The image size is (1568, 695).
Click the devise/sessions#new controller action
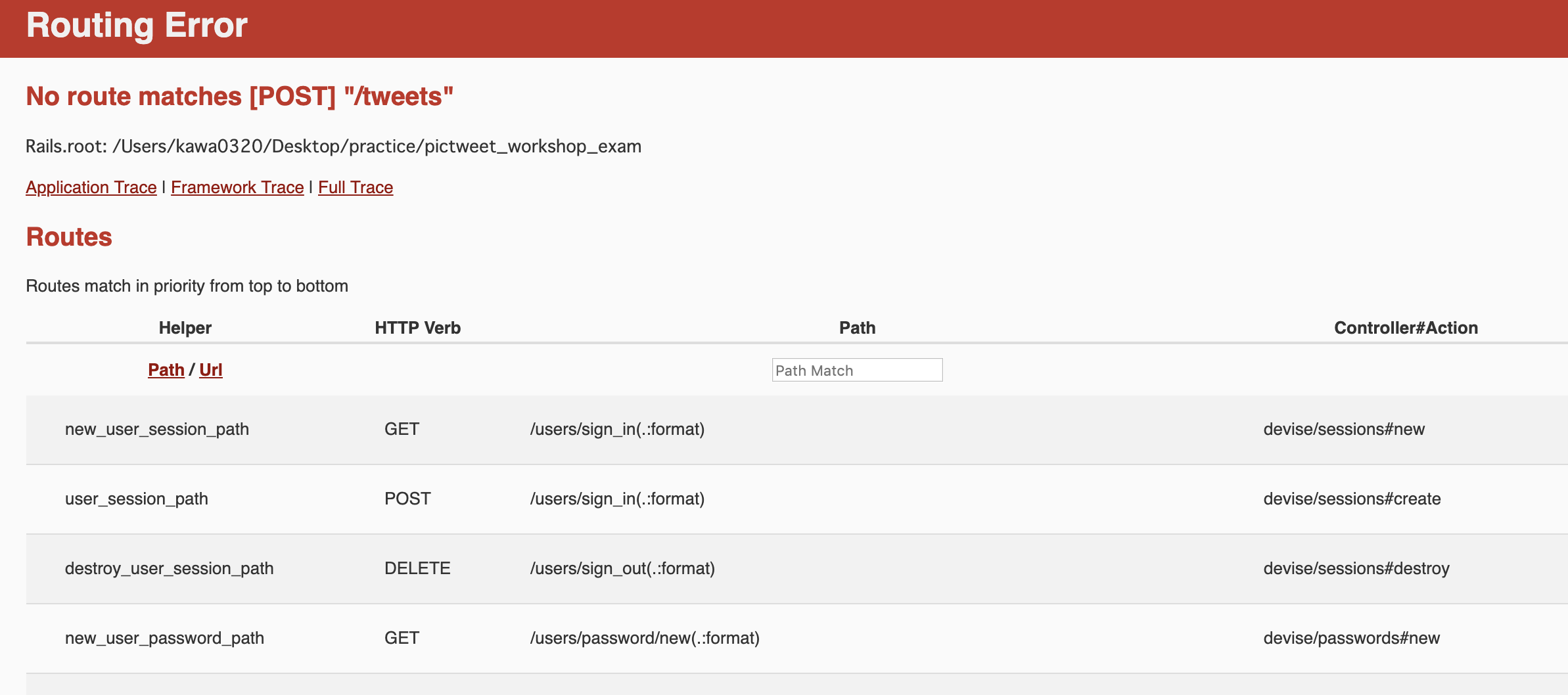pyautogui.click(x=1343, y=429)
